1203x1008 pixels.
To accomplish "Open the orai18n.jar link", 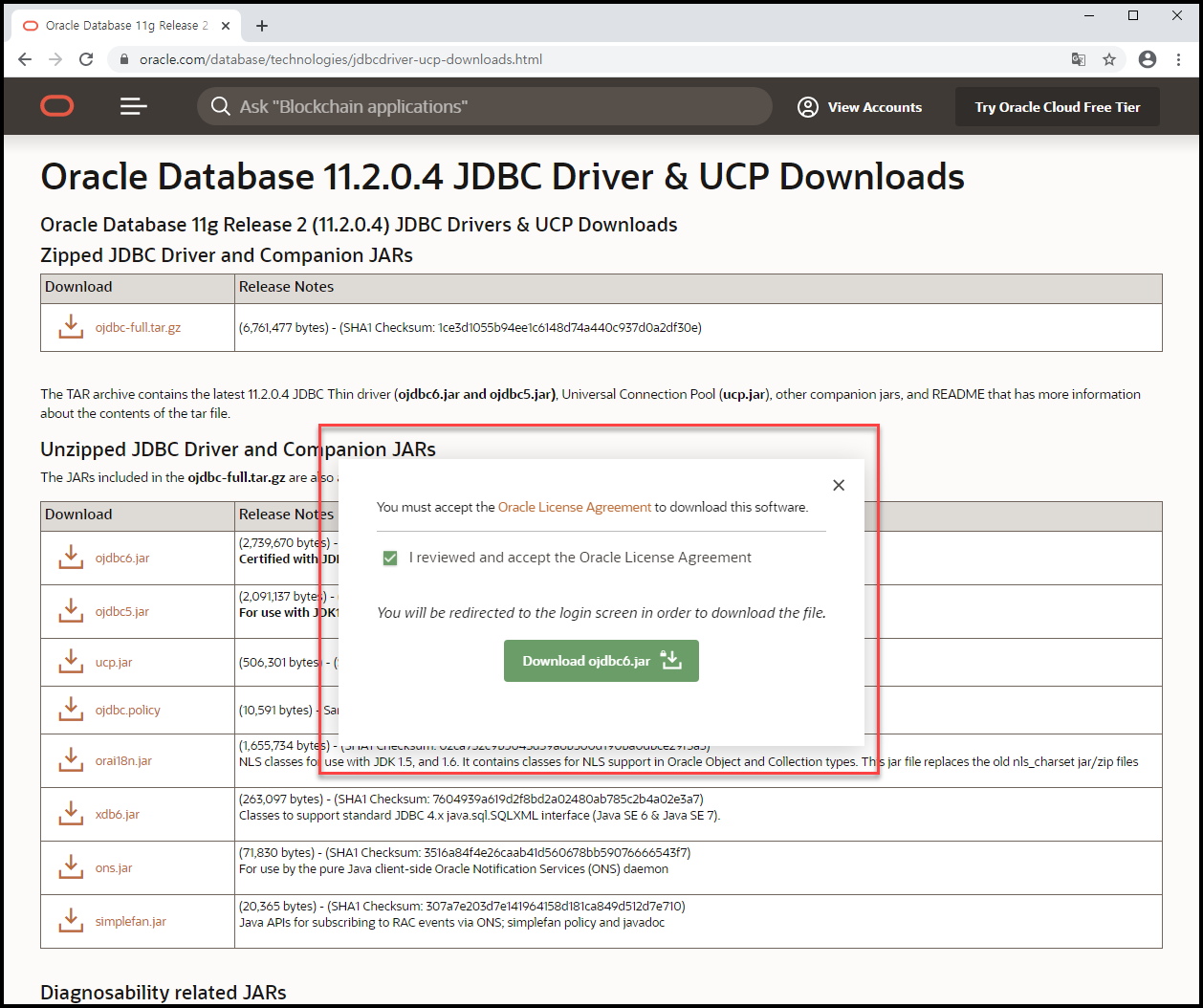I will point(123,760).
